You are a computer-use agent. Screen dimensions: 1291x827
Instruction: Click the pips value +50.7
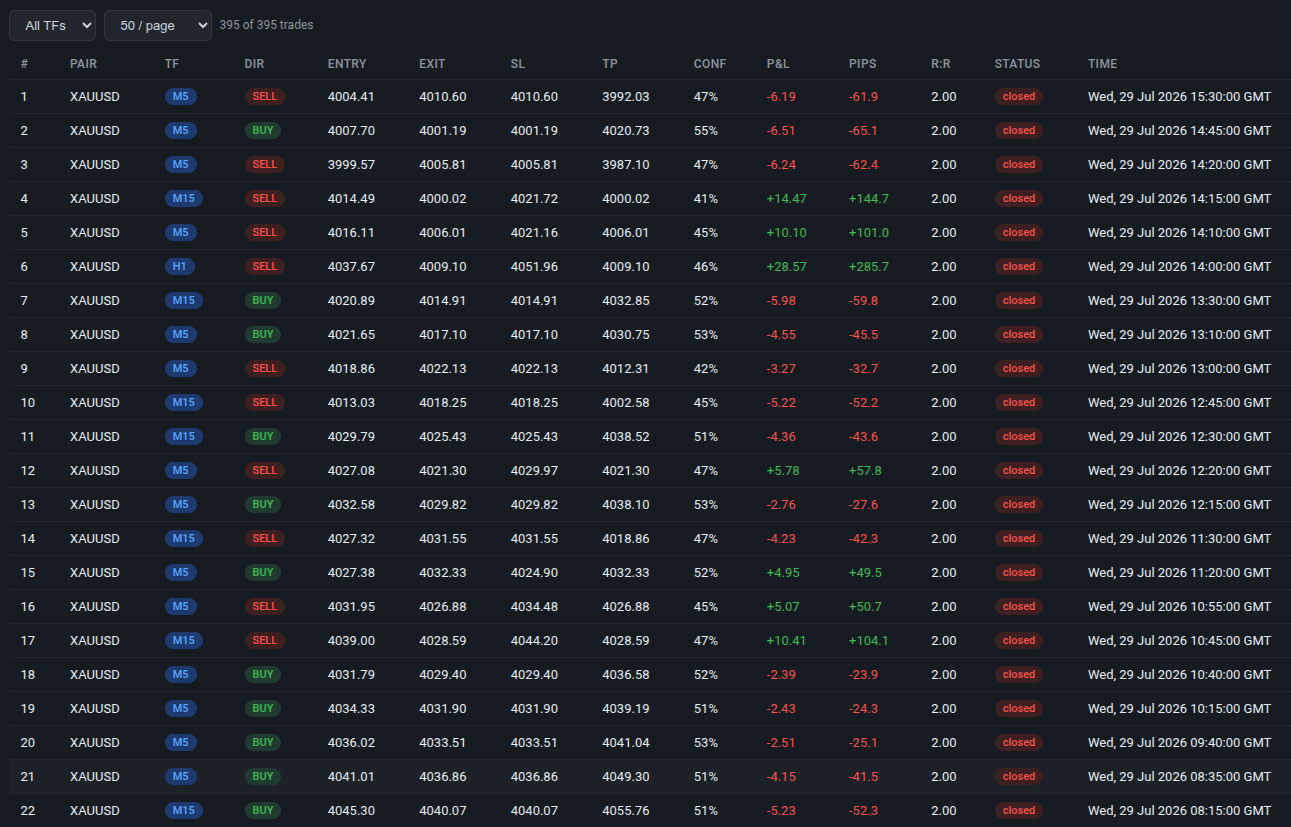(865, 607)
